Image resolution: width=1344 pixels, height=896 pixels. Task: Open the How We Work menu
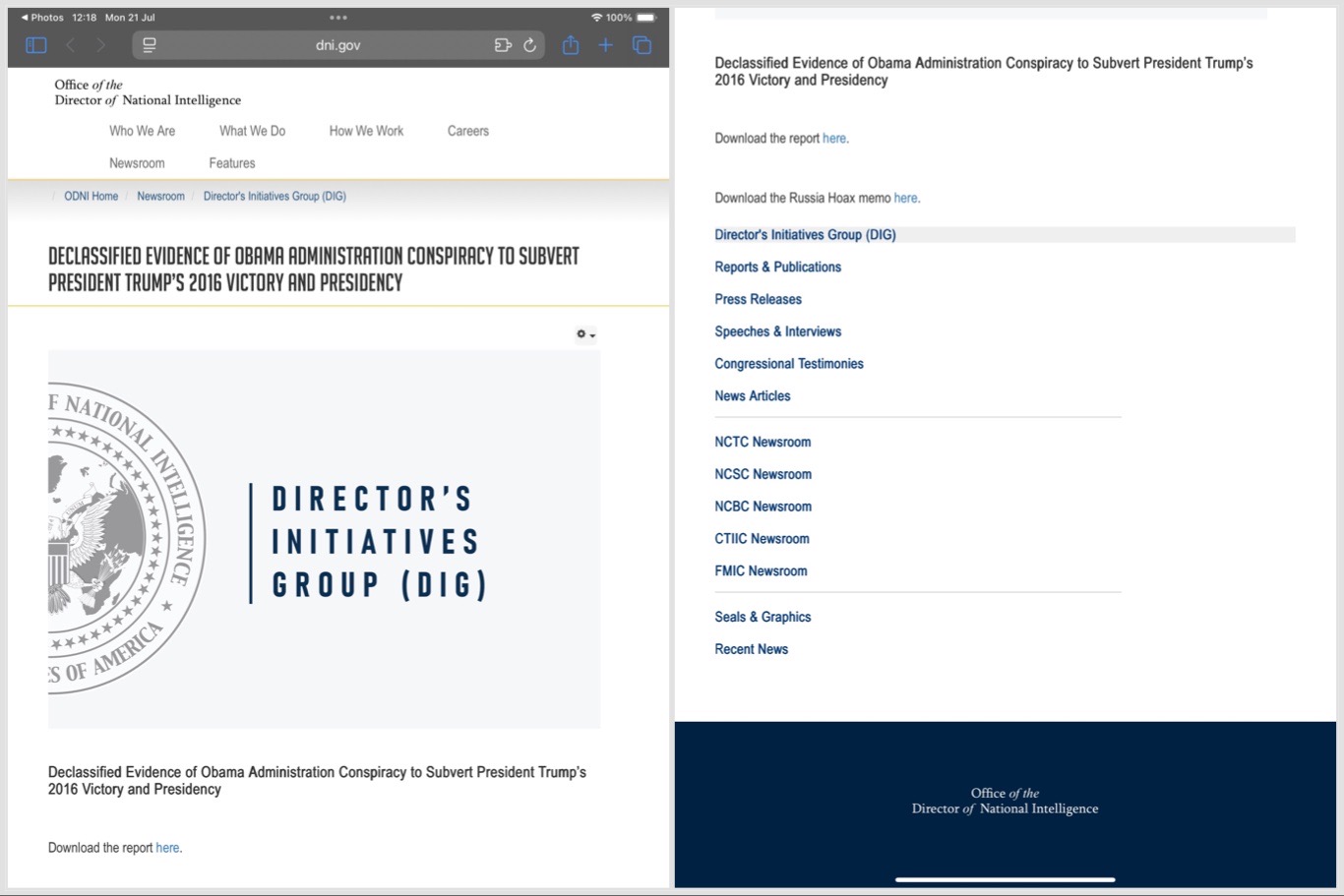[x=366, y=131]
